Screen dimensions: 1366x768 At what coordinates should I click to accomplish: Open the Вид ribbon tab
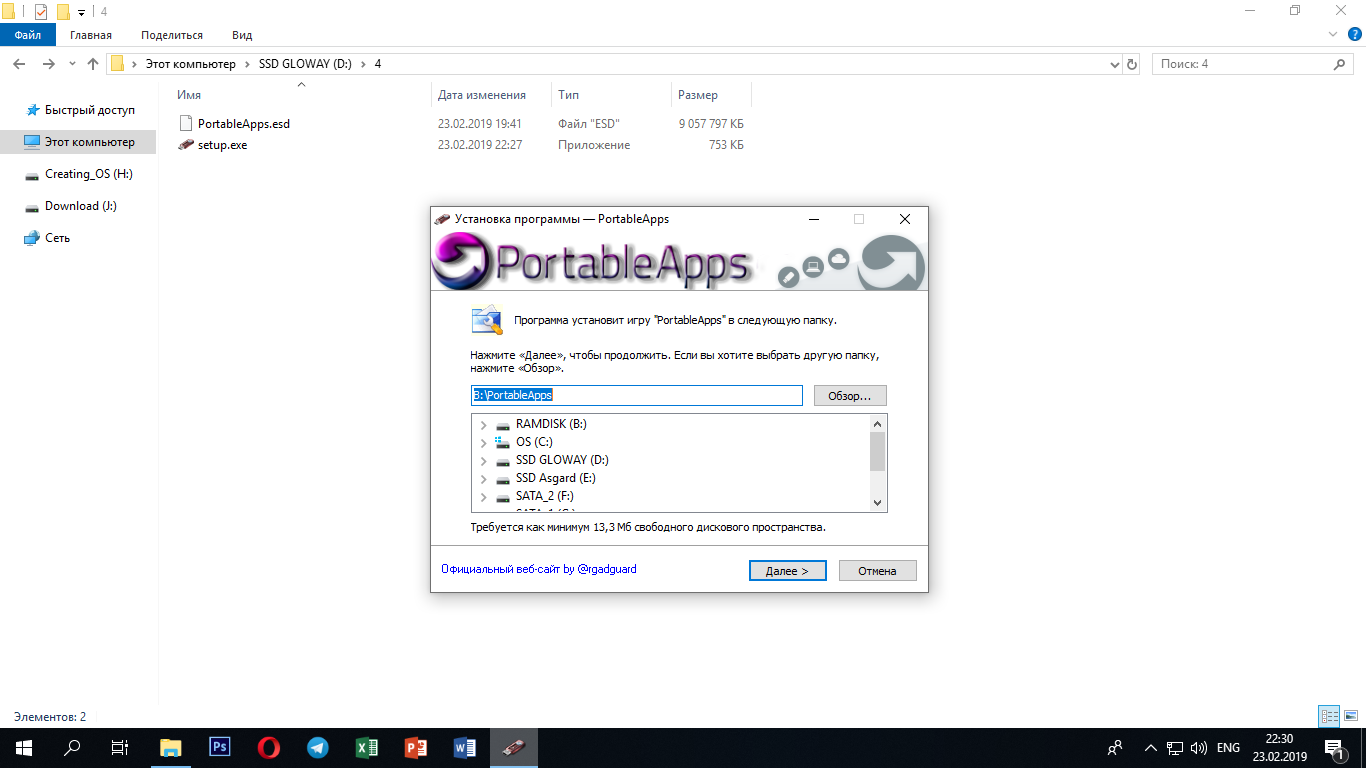point(242,35)
